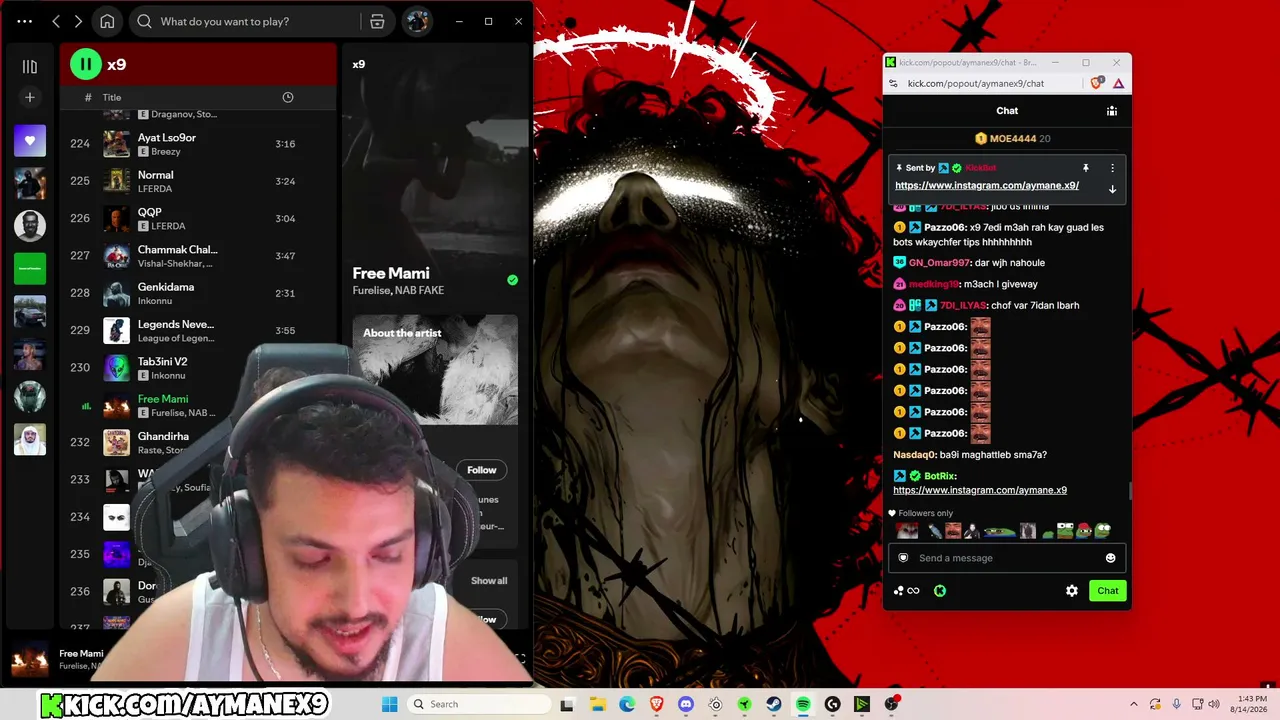Select the song Chammak Chal...
The image size is (1280, 720).
point(198,256)
